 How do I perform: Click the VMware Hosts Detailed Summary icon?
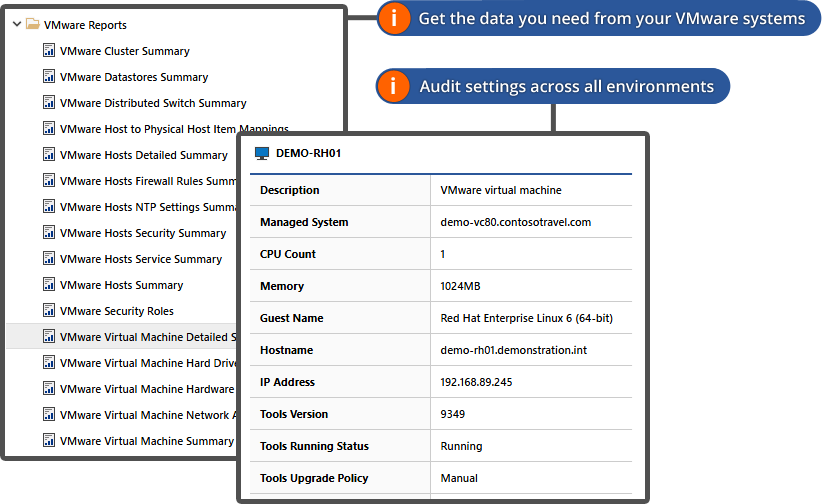pyautogui.click(x=49, y=154)
